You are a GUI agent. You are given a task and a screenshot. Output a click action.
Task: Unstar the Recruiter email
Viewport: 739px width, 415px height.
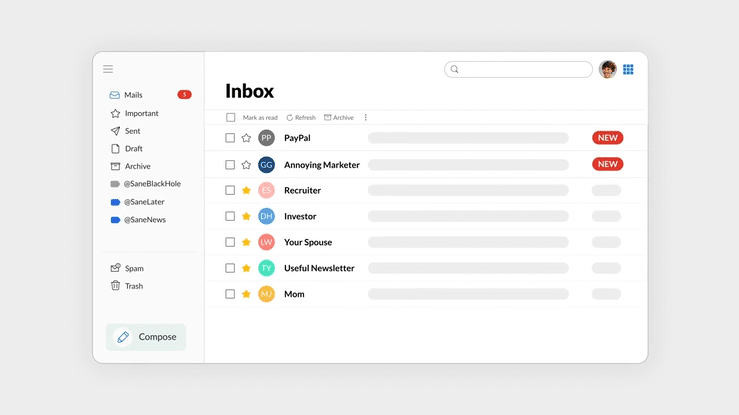click(246, 190)
